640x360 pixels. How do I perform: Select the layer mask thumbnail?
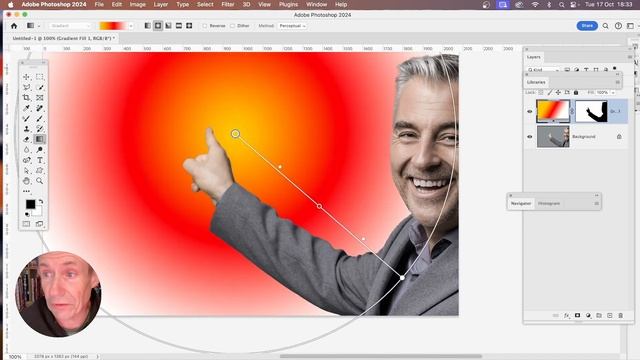591,111
